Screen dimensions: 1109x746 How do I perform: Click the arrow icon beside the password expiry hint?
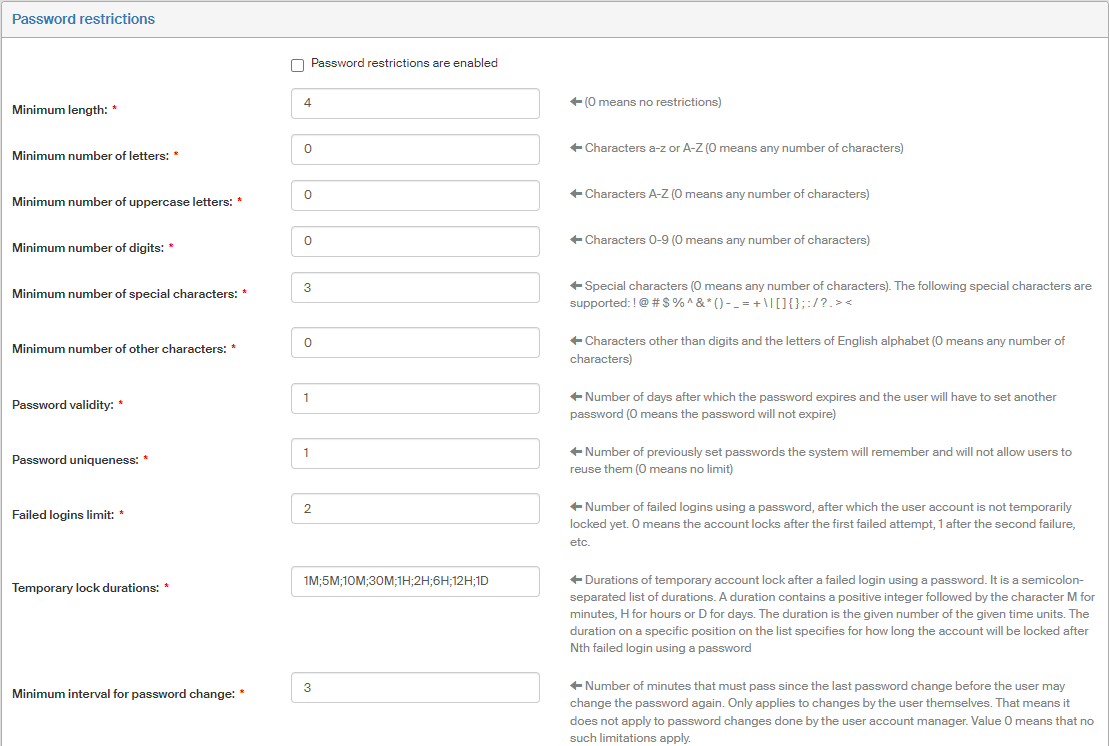576,397
